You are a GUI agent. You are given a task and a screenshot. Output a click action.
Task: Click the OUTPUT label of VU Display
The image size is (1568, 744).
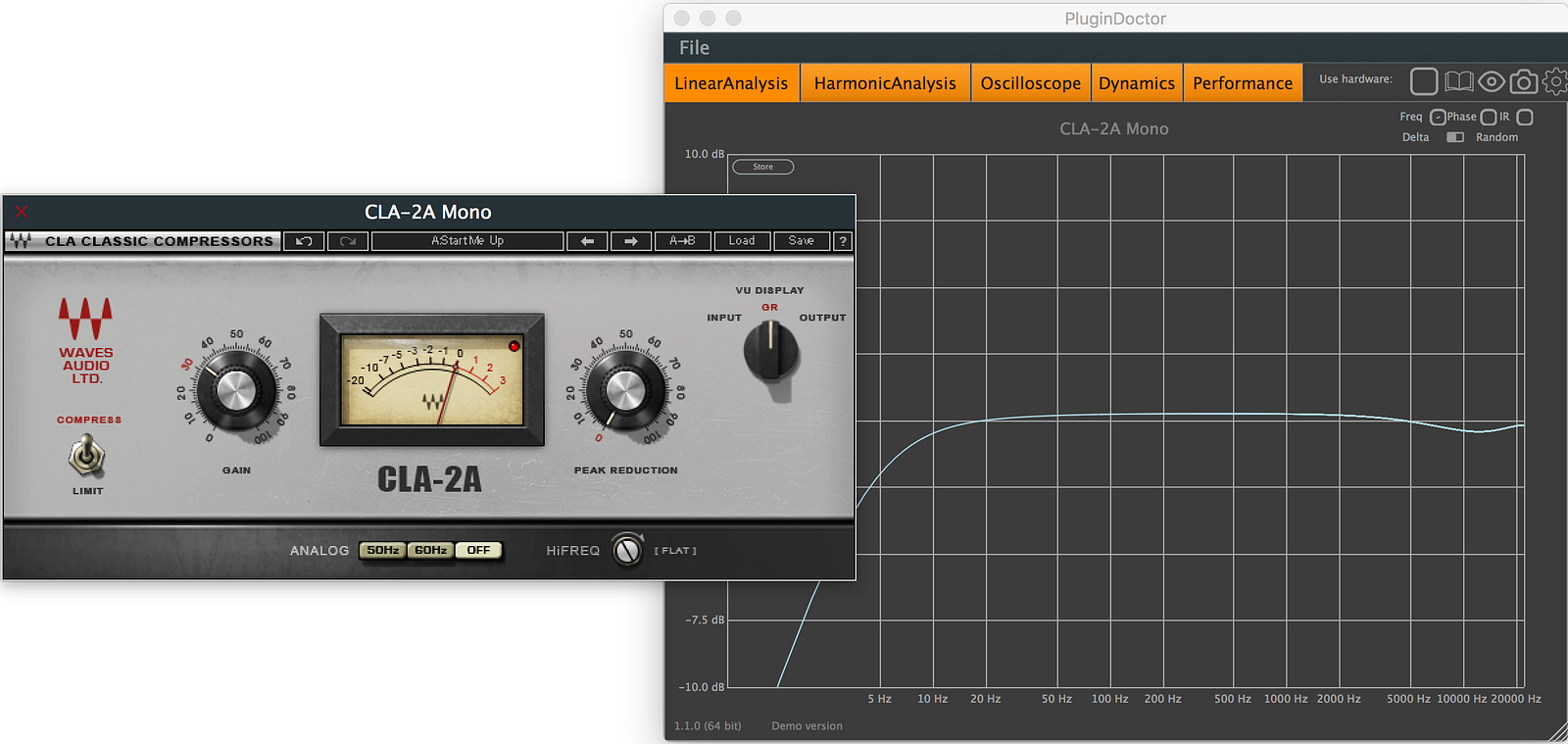[822, 318]
